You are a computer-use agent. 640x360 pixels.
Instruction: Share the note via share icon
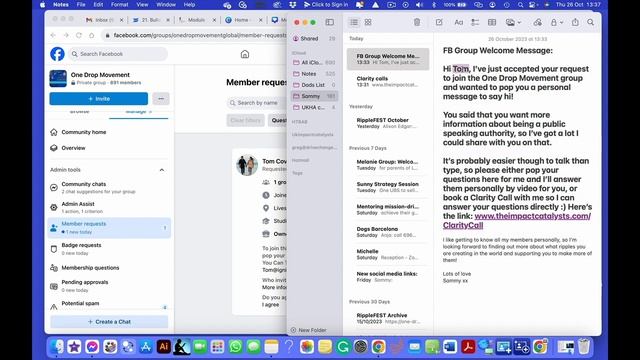point(575,22)
